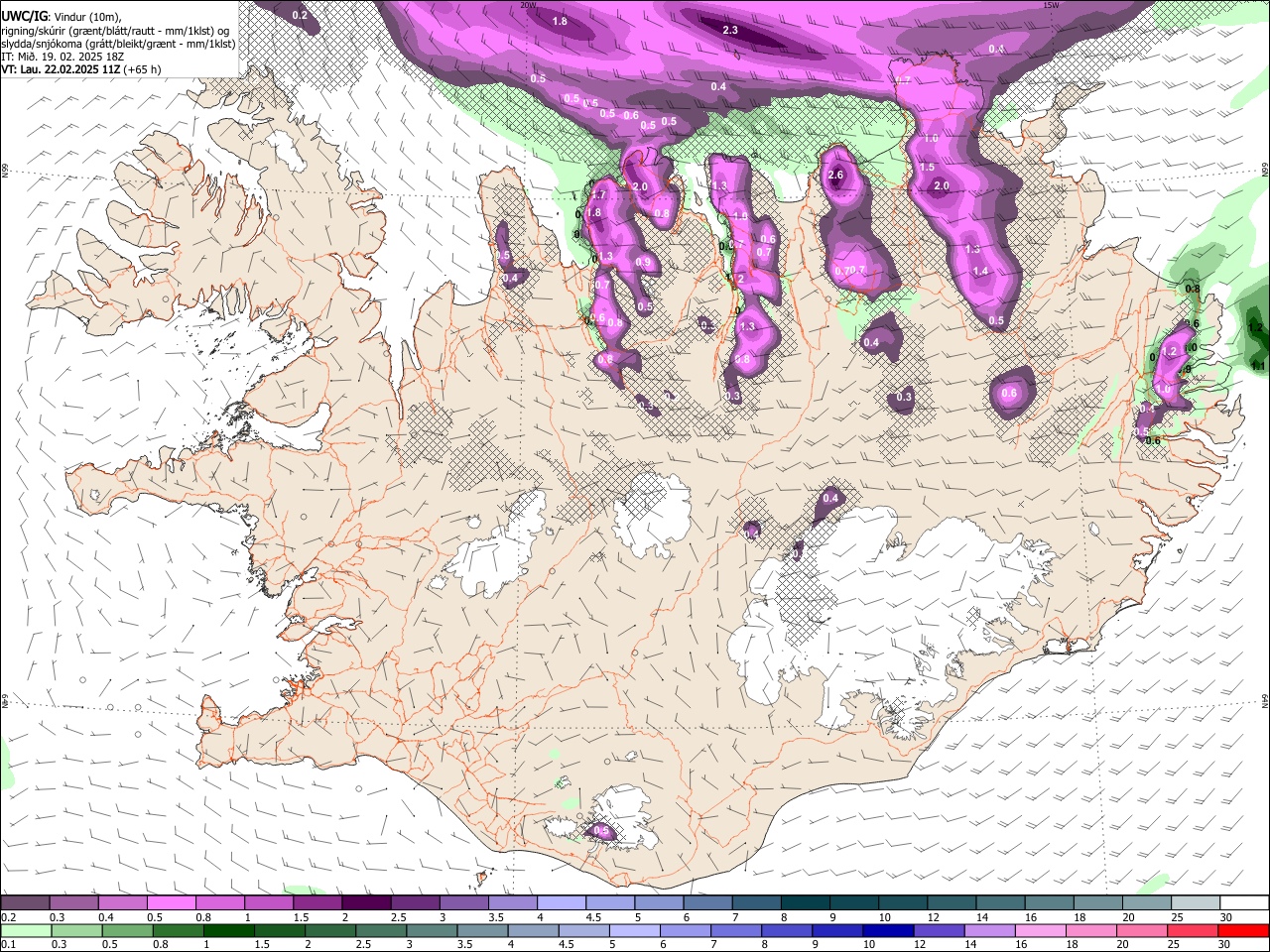The image size is (1270, 952).
Task: Click the 1.7 snowfall value on the map
Action: click(x=598, y=196)
